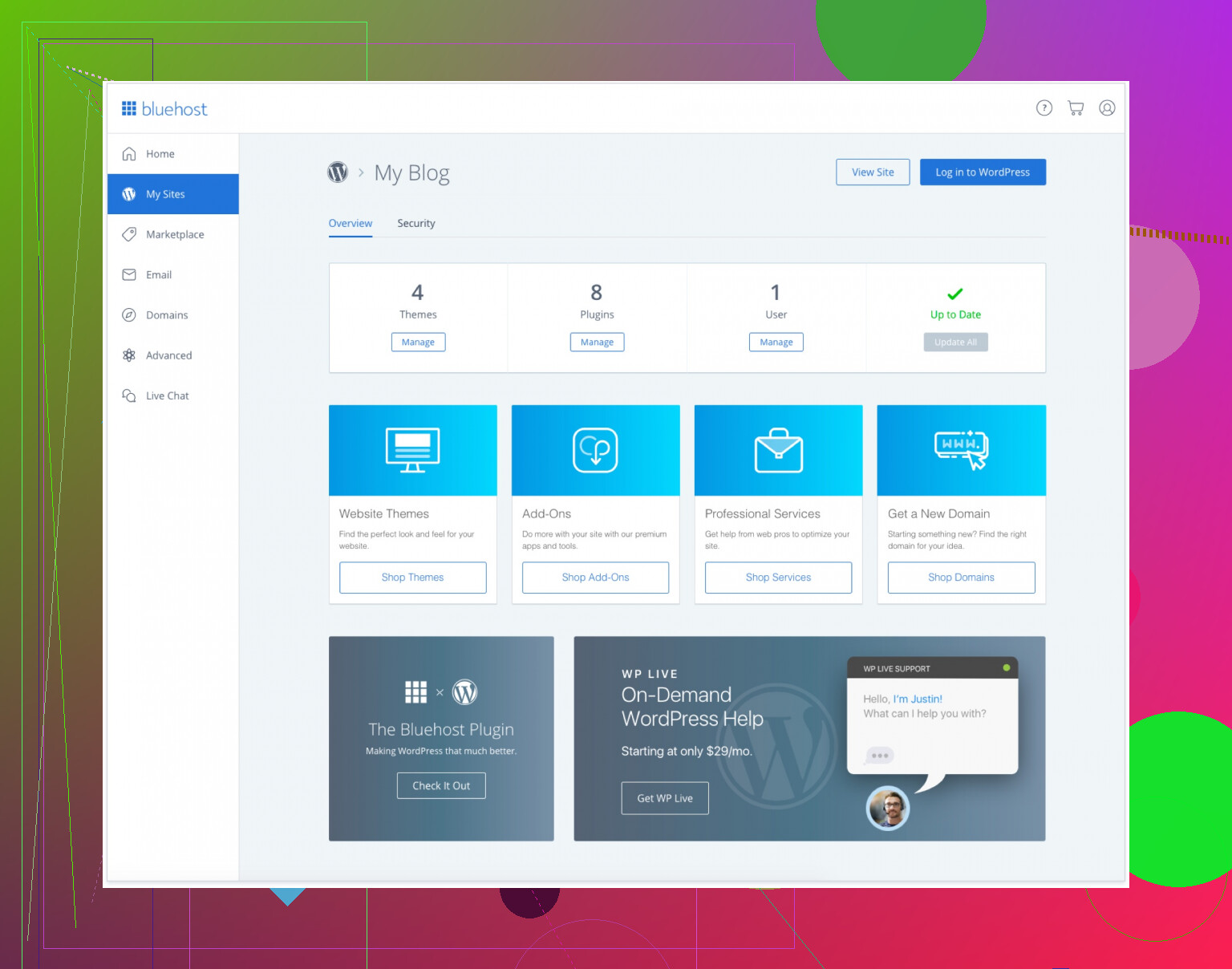
Task: Click the green Up to Date checkmark
Action: (x=955, y=294)
